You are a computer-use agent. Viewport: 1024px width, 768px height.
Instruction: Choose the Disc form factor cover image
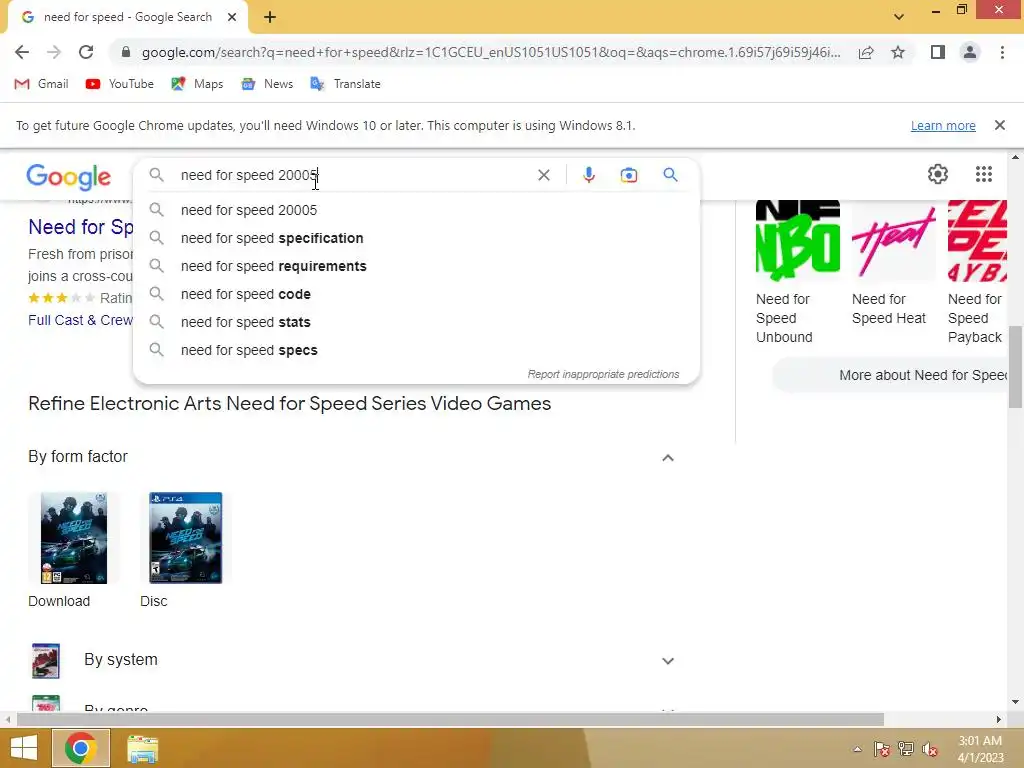coord(185,538)
